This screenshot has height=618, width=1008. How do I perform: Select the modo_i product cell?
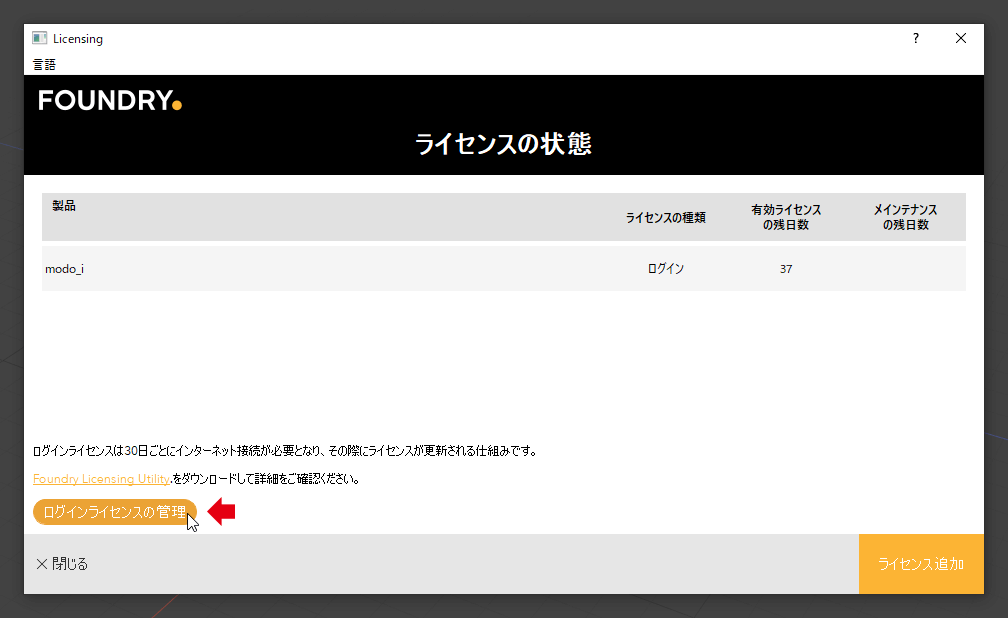[x=64, y=269]
